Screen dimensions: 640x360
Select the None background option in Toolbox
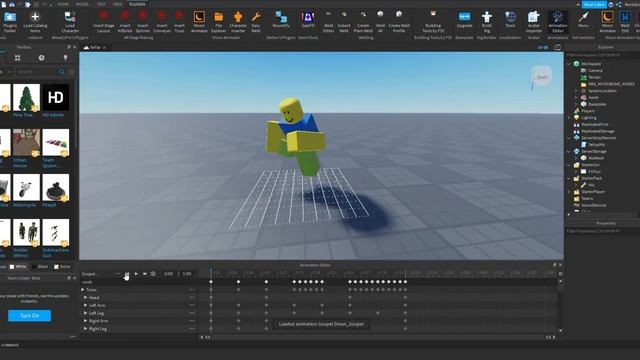pyautogui.click(x=62, y=267)
